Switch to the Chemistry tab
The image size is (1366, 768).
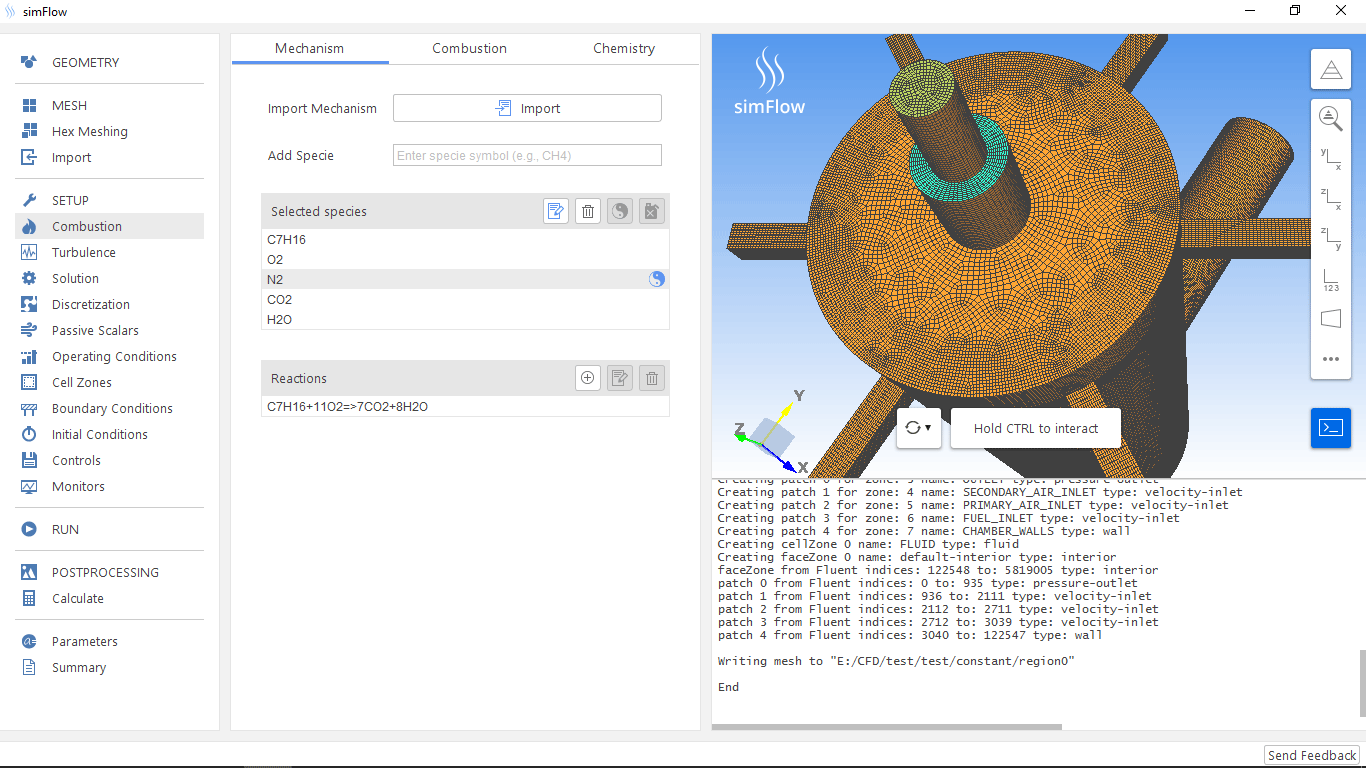click(623, 48)
